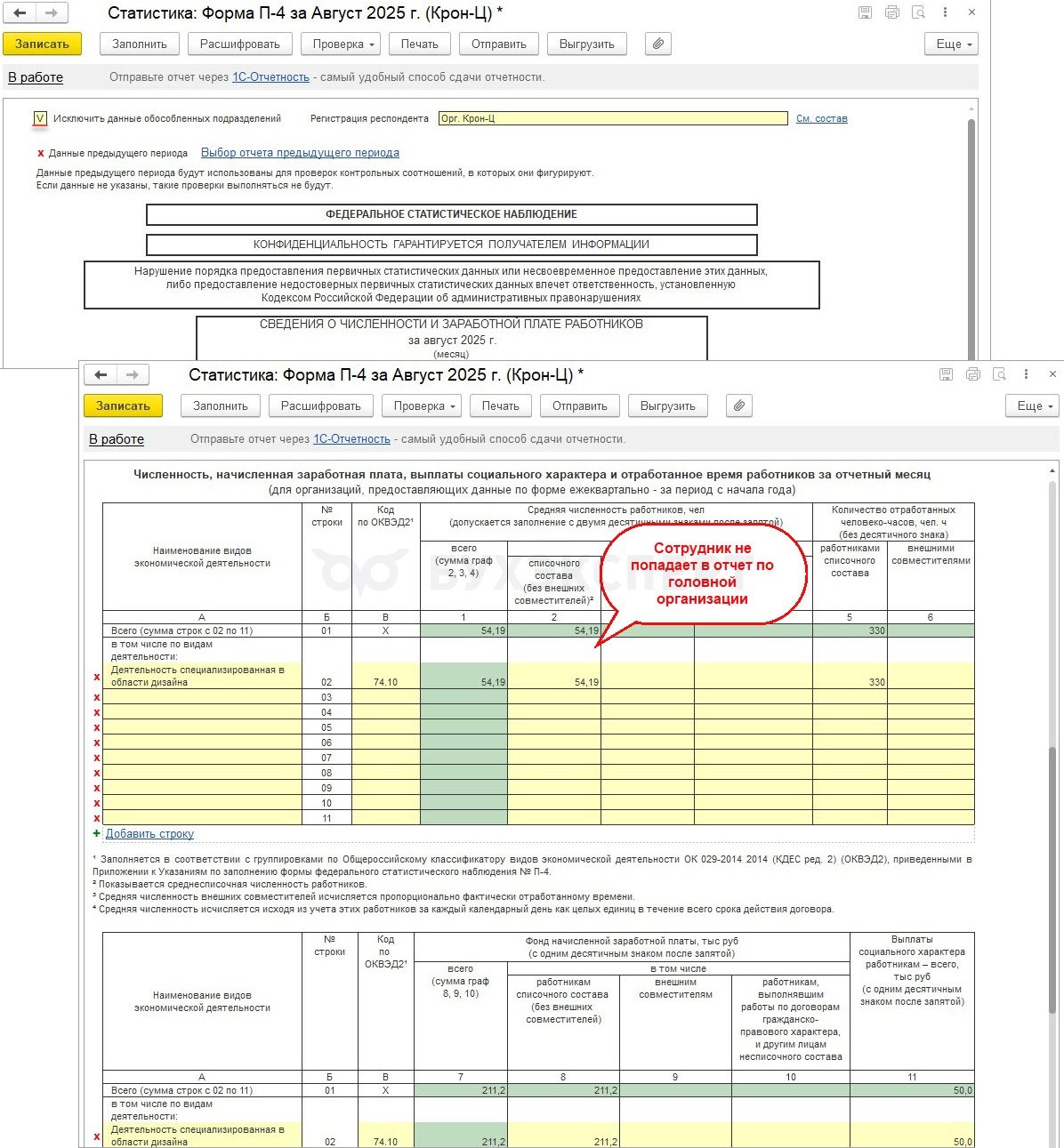
Task: Click 'Расшифровать' in back window
Action: coord(240,44)
